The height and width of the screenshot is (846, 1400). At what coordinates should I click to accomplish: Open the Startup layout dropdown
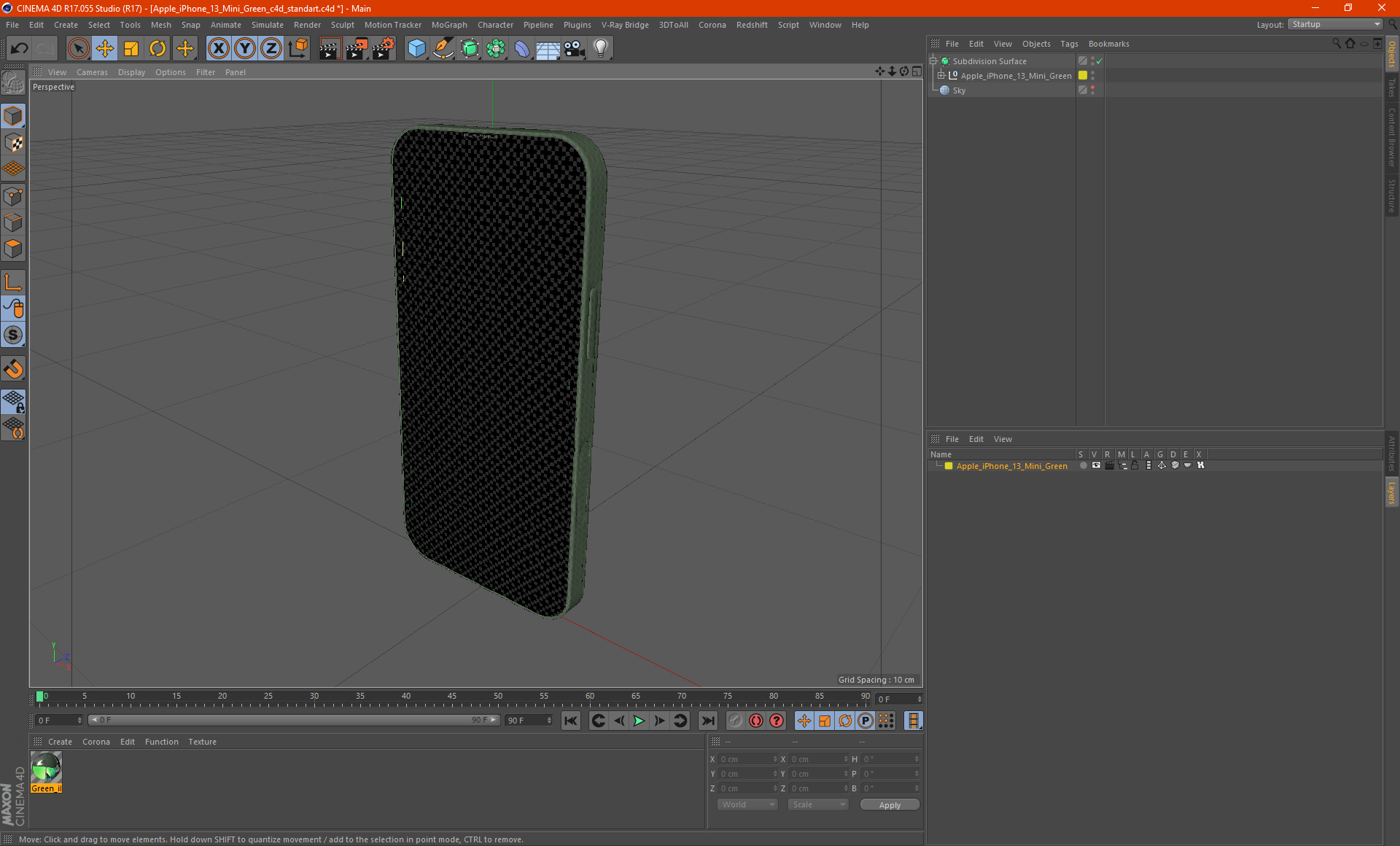click(x=1336, y=24)
